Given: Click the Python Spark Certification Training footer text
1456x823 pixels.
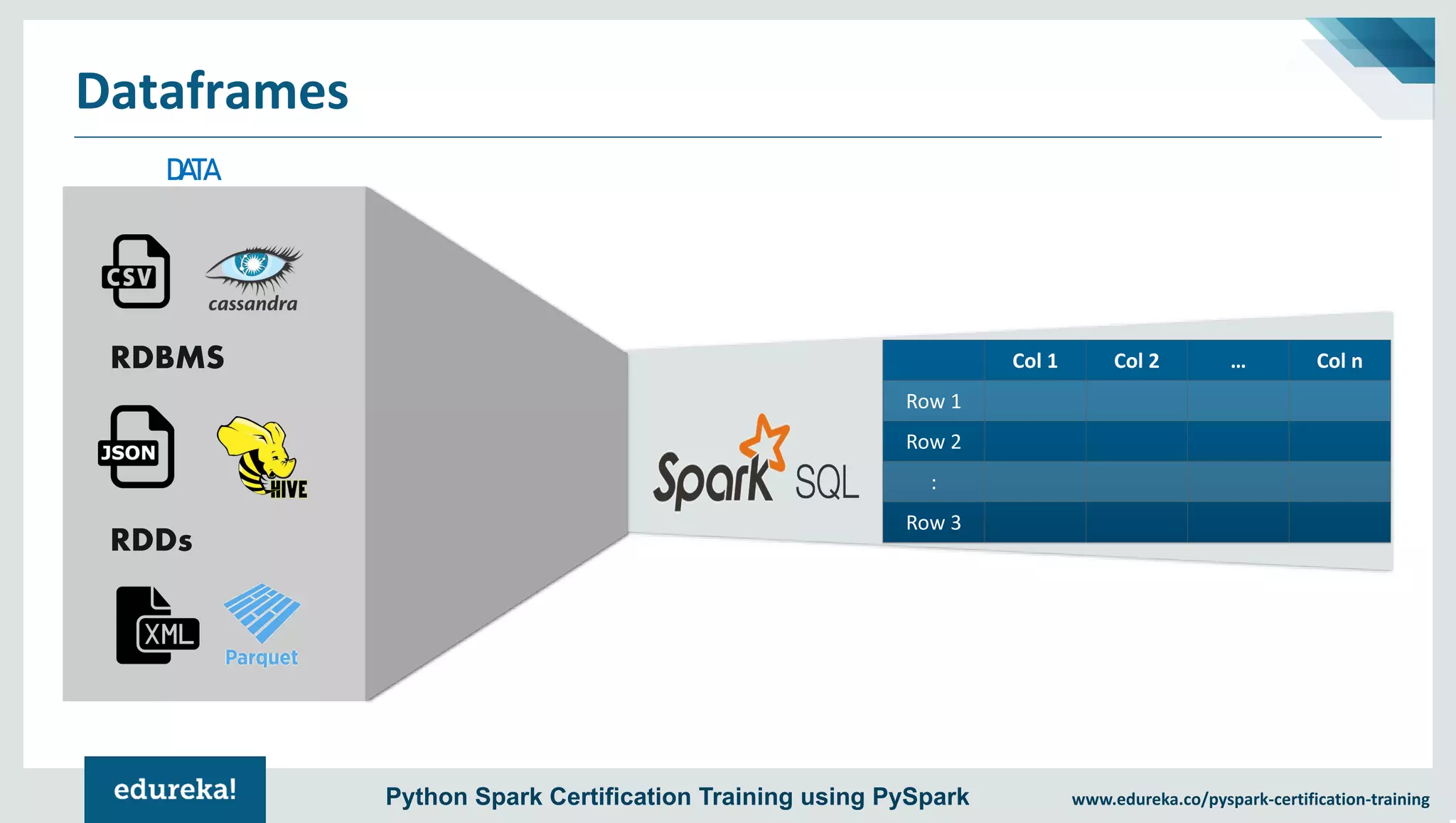Looking at the screenshot, I should [x=677, y=797].
